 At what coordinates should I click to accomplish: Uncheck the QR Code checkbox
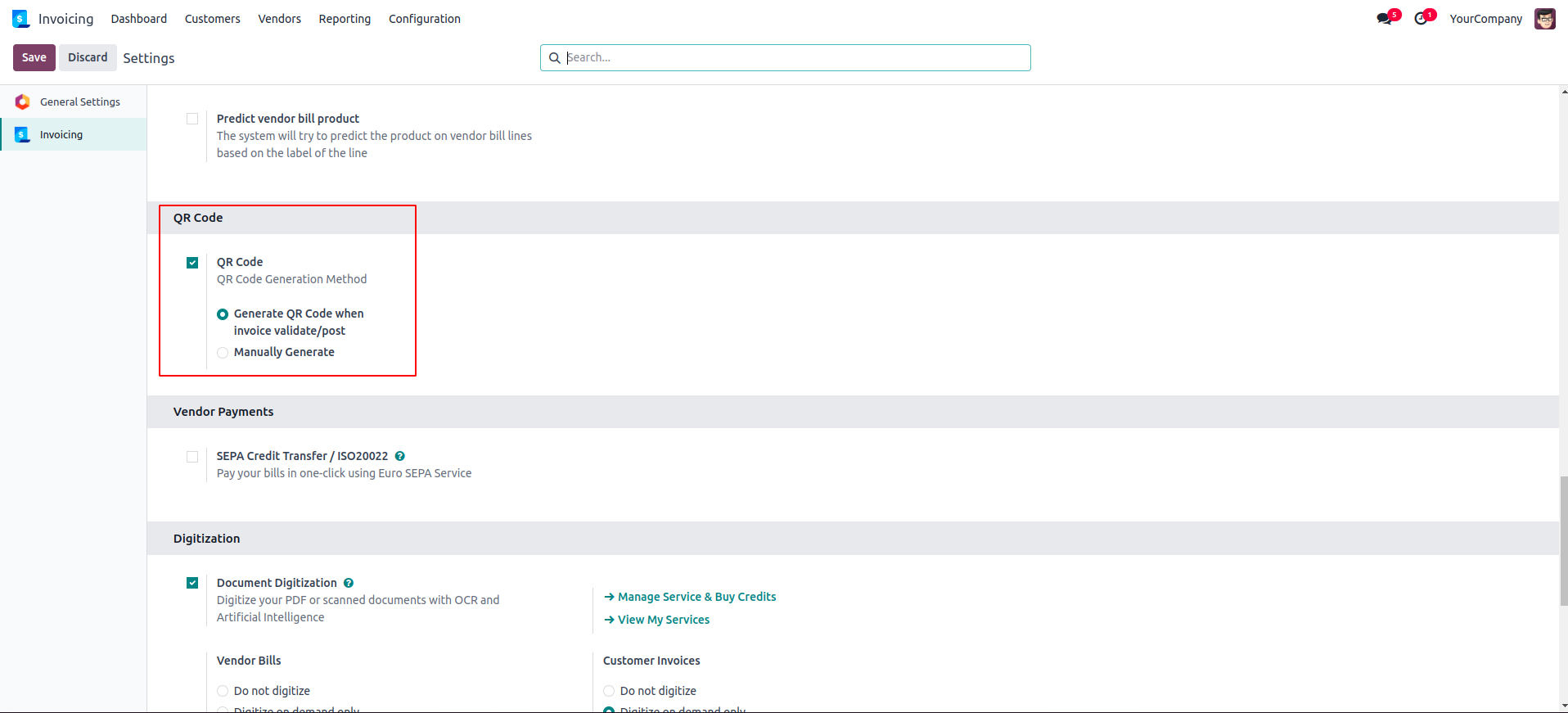click(x=192, y=263)
